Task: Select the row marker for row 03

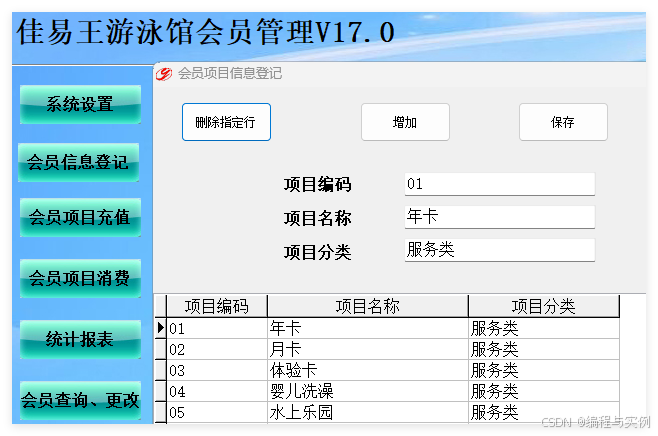Action: click(161, 370)
